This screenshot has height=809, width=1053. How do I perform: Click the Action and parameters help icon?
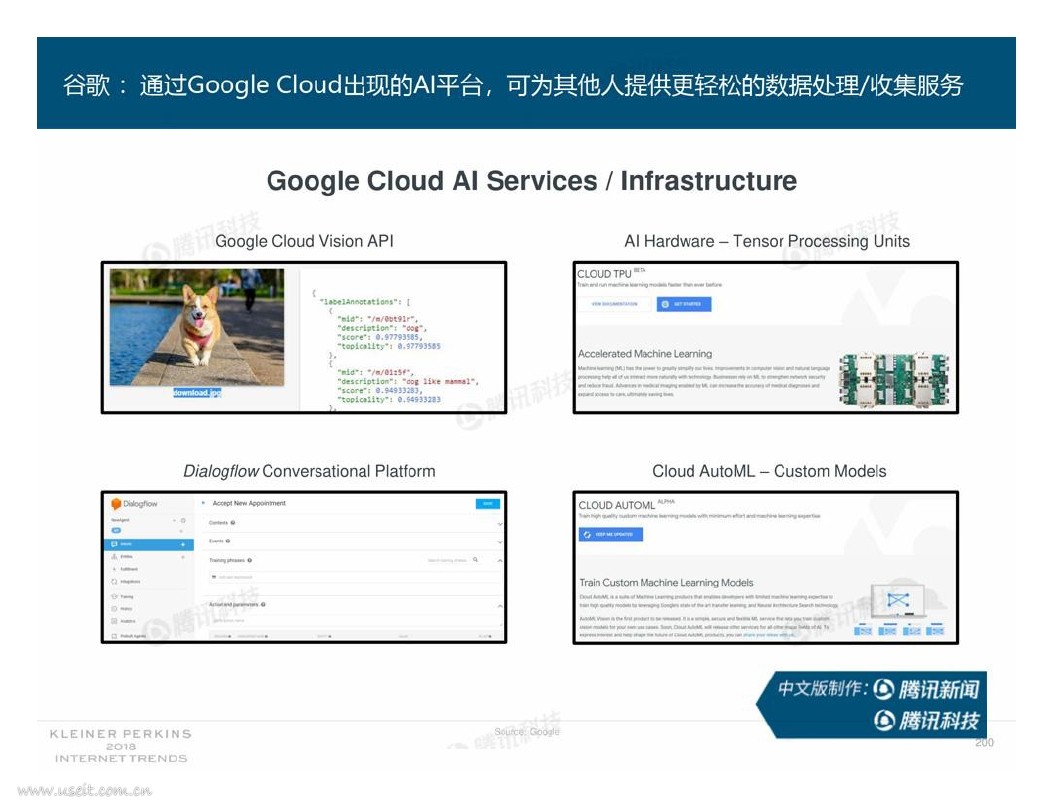point(263,604)
